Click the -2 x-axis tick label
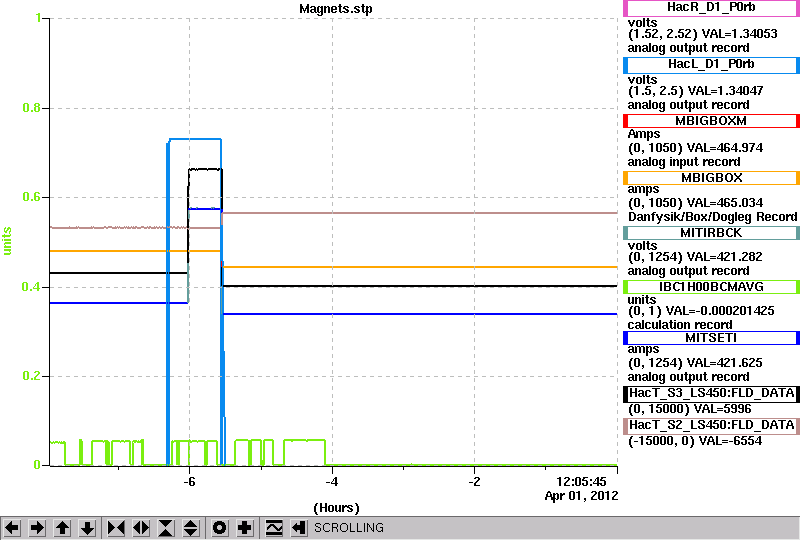This screenshot has height=540, width=800. tap(474, 482)
